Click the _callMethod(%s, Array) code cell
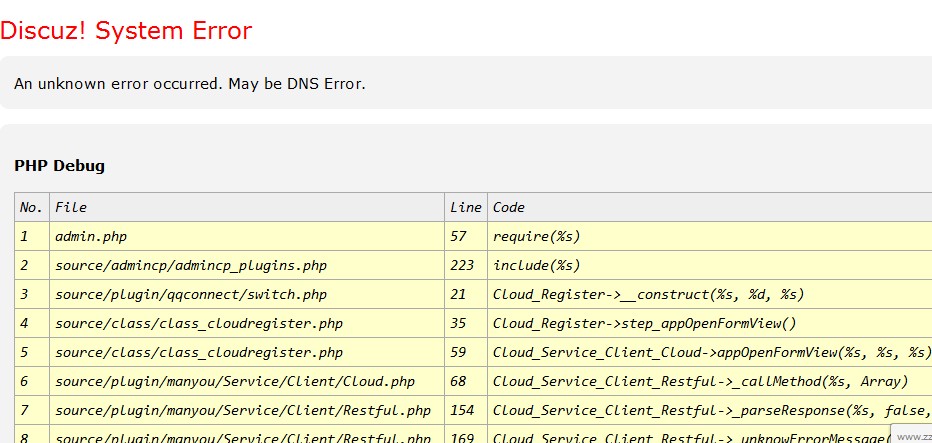This screenshot has width=932, height=443. pos(700,381)
